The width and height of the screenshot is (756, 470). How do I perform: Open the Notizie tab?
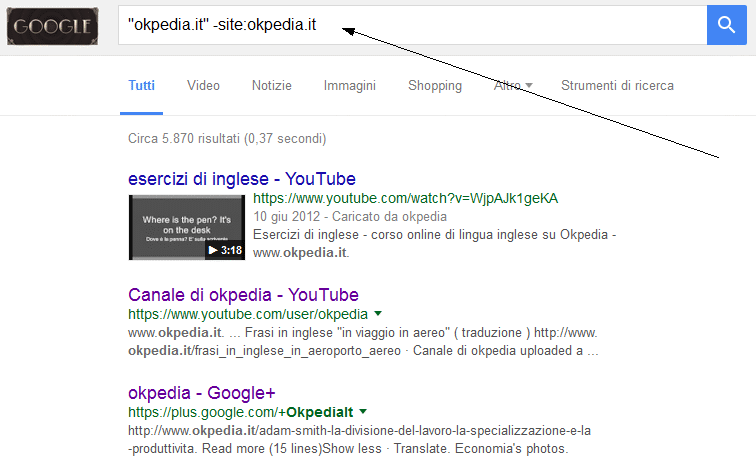(271, 85)
